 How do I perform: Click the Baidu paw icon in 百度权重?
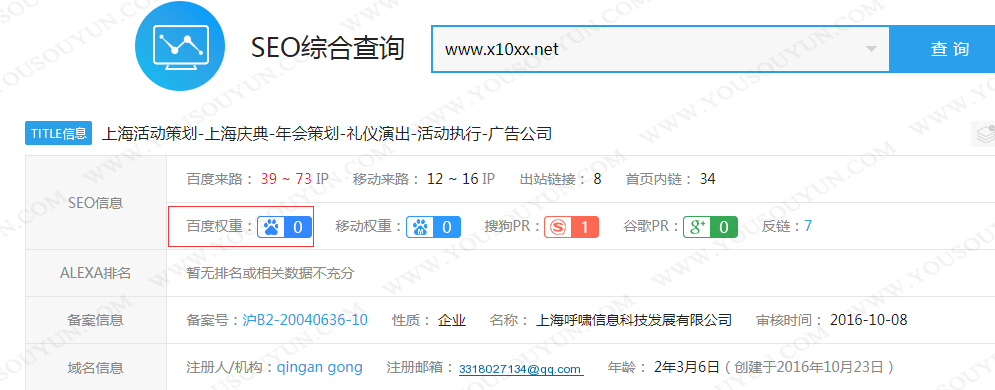pos(271,227)
